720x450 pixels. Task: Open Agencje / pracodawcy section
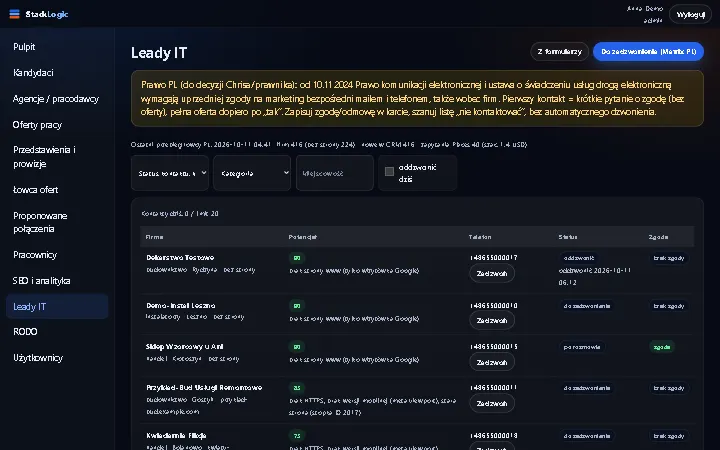[x=56, y=99]
